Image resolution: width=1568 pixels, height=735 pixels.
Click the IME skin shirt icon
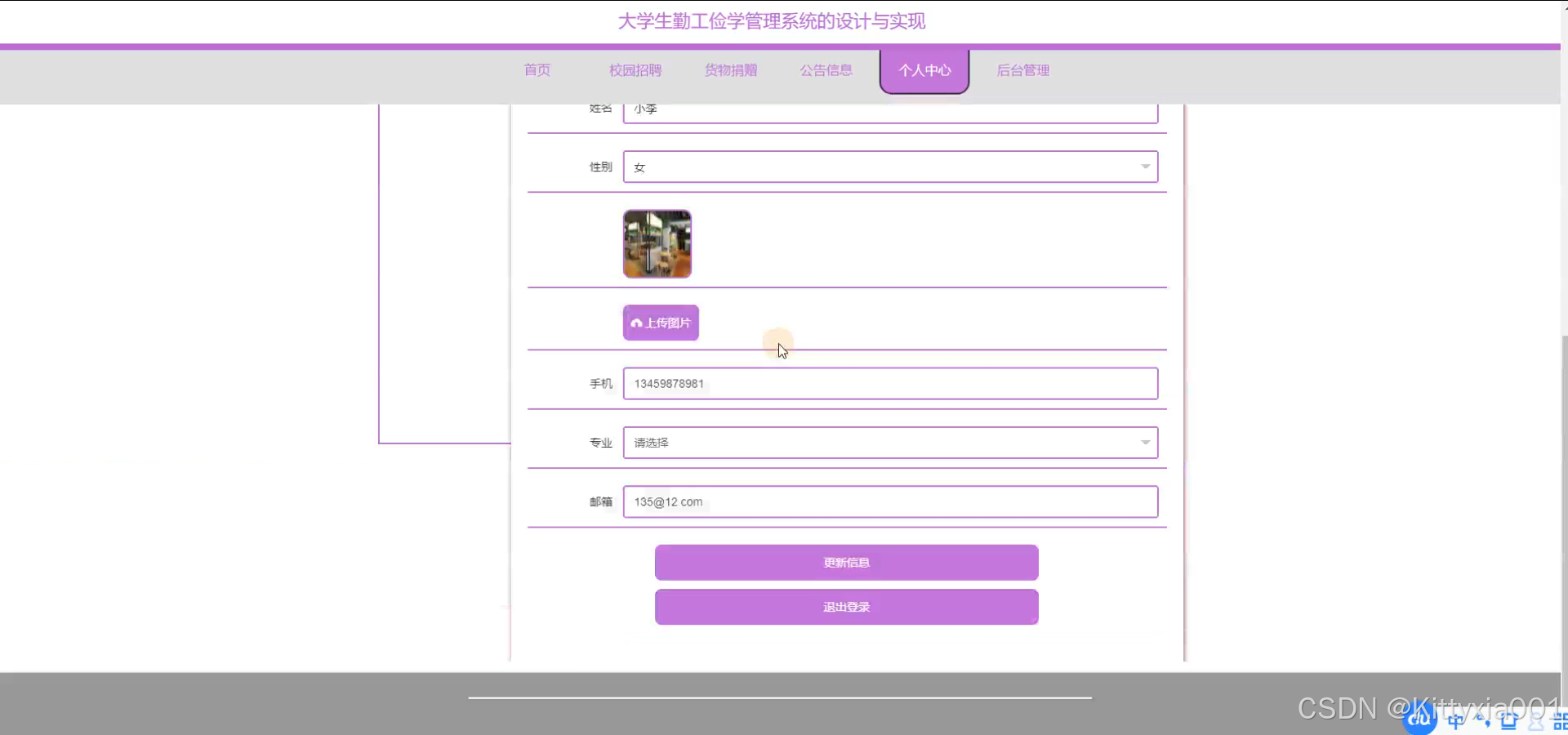[1508, 720]
